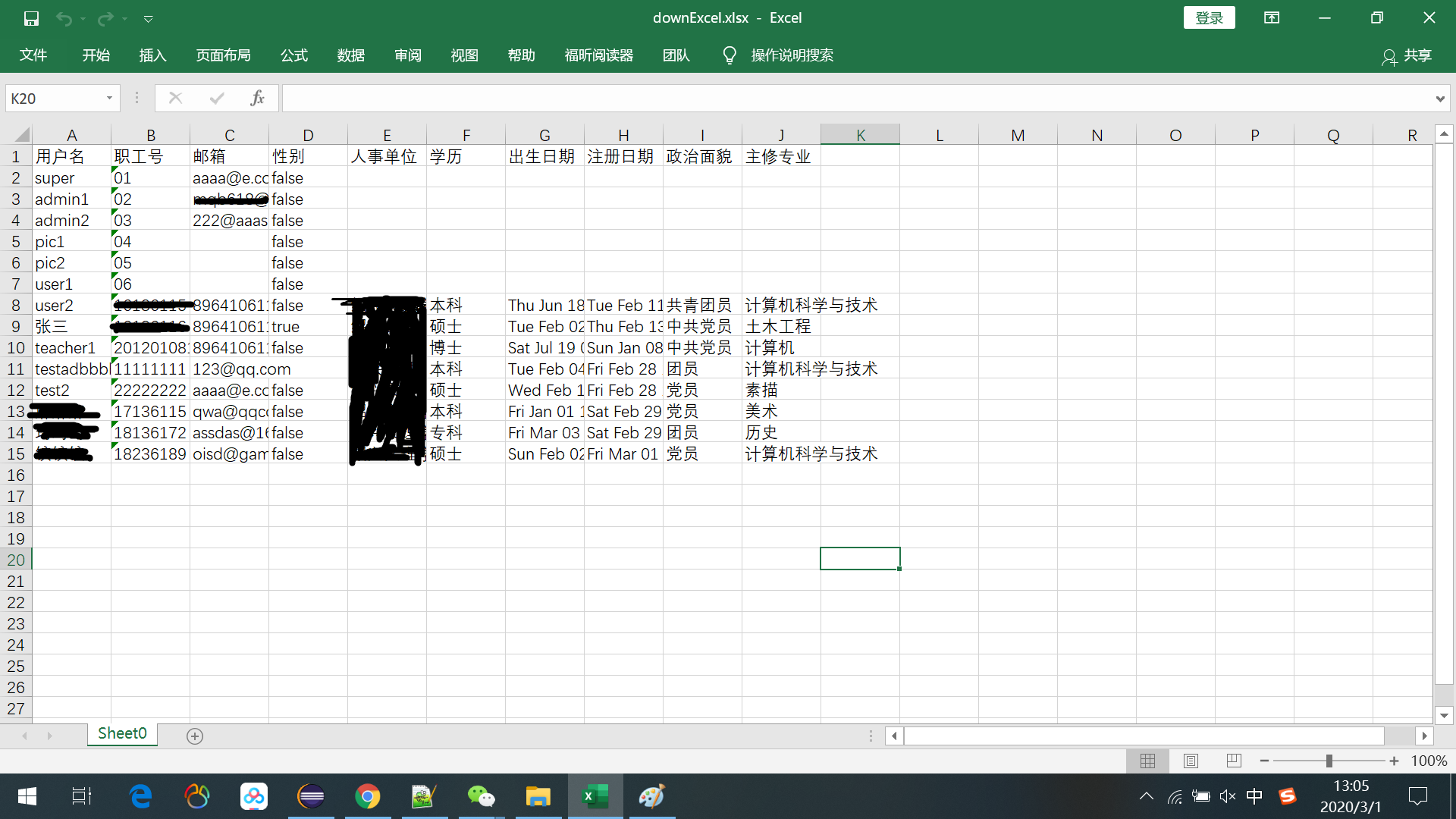The image size is (1456, 819).
Task: Switch to the 审阅 ribbon tab
Action: (408, 55)
